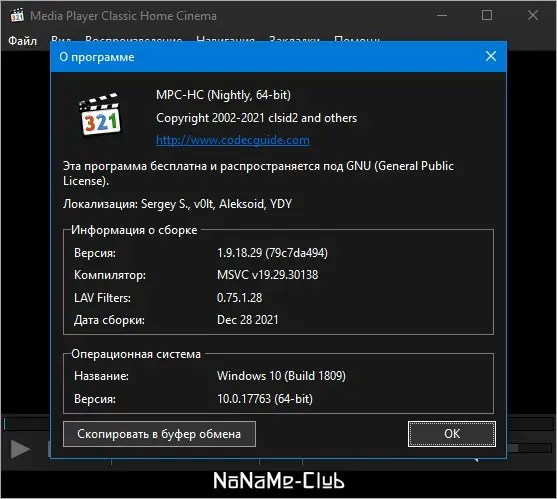Click the Дата сборки label
The image size is (557, 499).
click(x=109, y=320)
